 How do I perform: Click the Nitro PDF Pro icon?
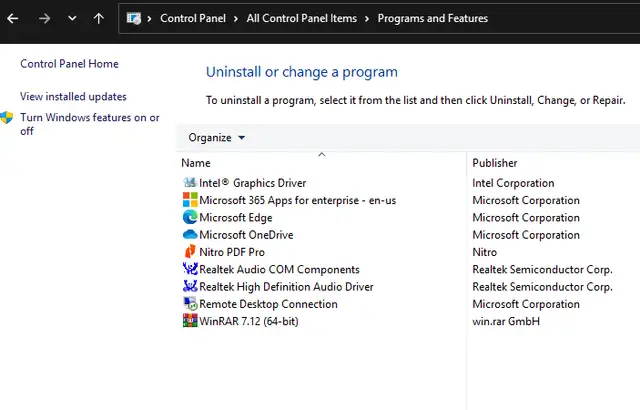(190, 252)
